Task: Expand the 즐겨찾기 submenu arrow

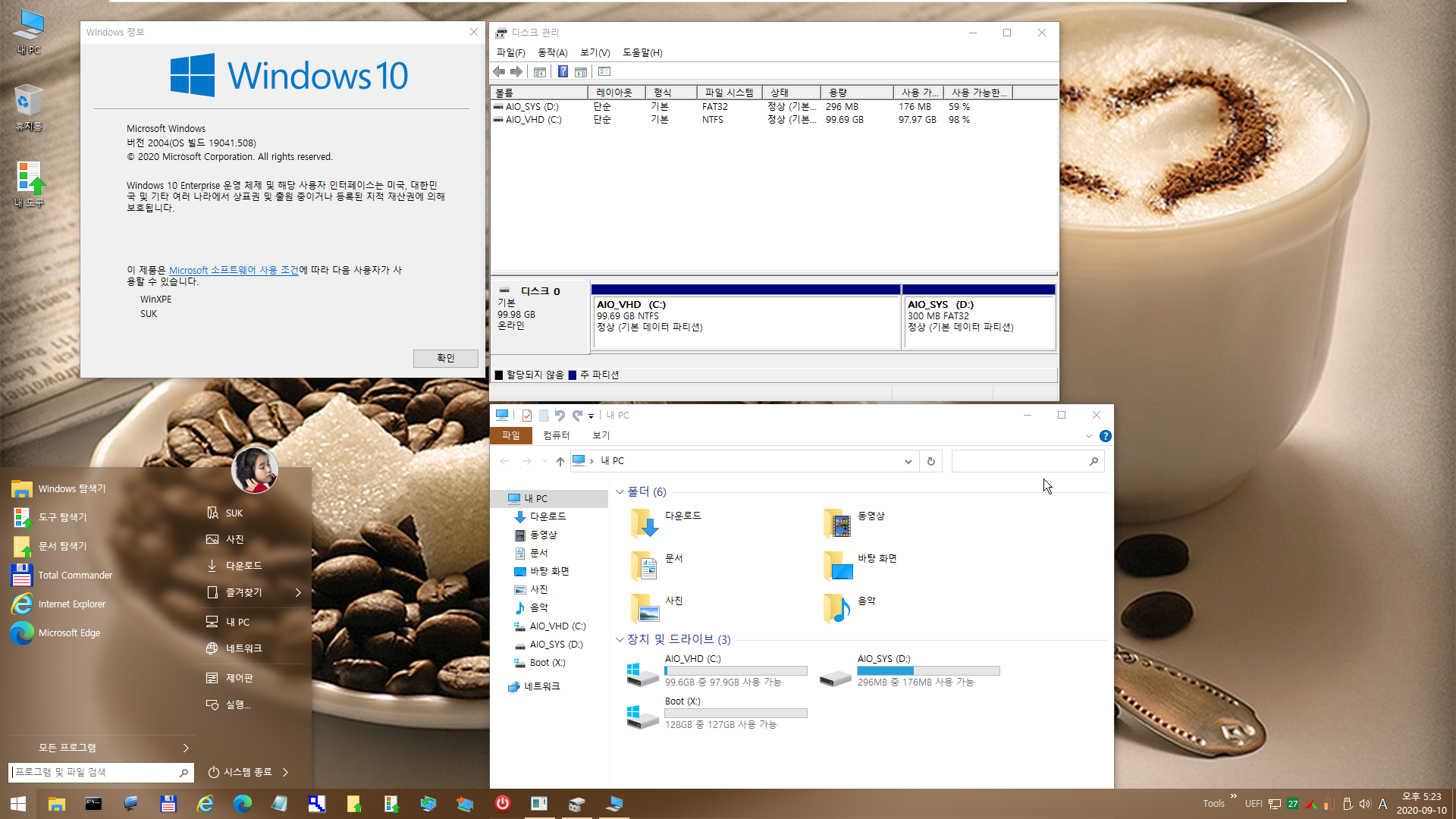Action: point(298,593)
